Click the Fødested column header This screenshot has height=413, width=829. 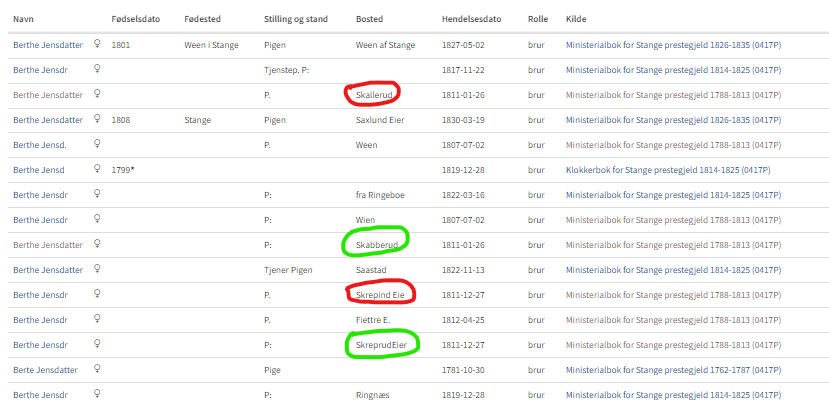point(202,19)
